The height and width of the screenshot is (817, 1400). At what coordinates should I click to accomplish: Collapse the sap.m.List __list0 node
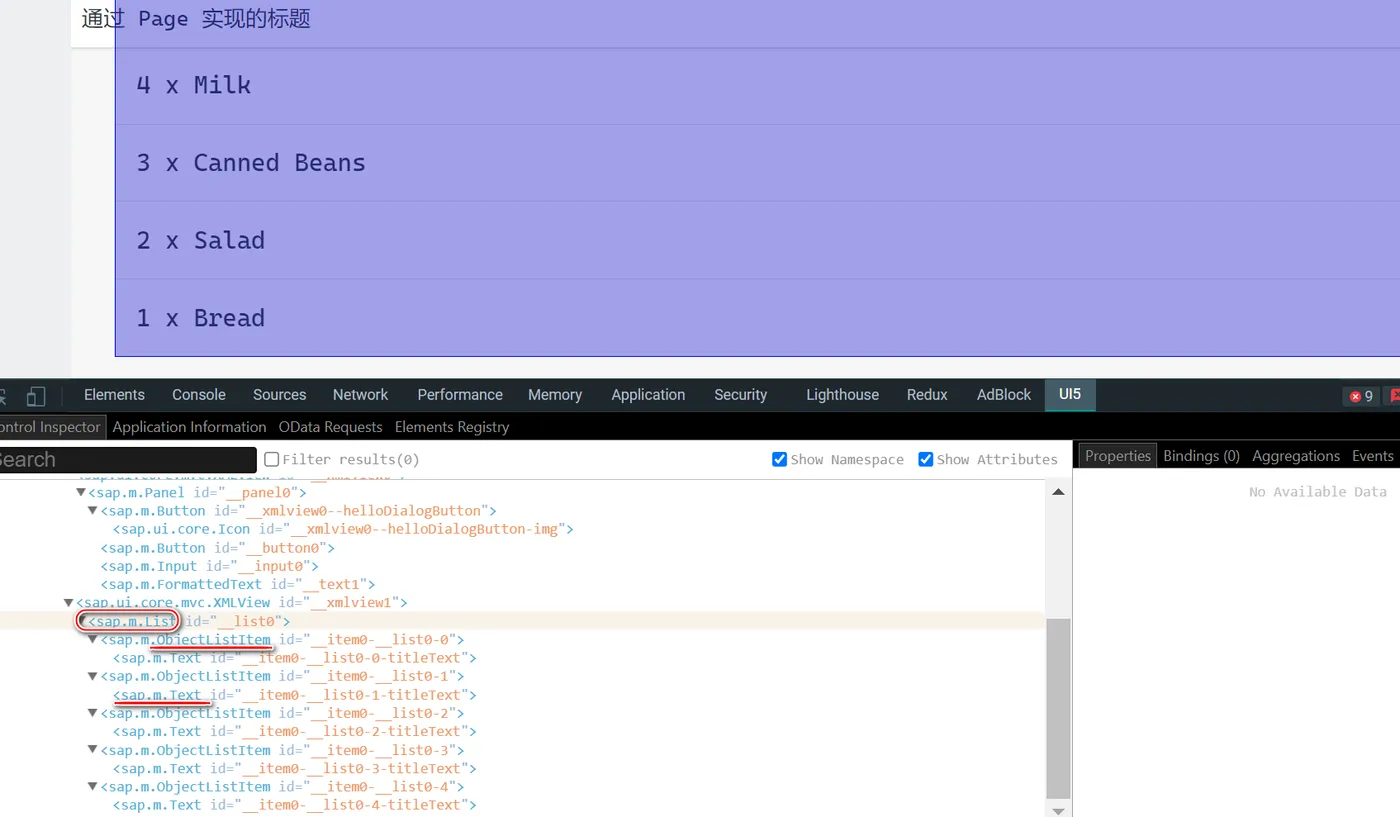coord(81,622)
